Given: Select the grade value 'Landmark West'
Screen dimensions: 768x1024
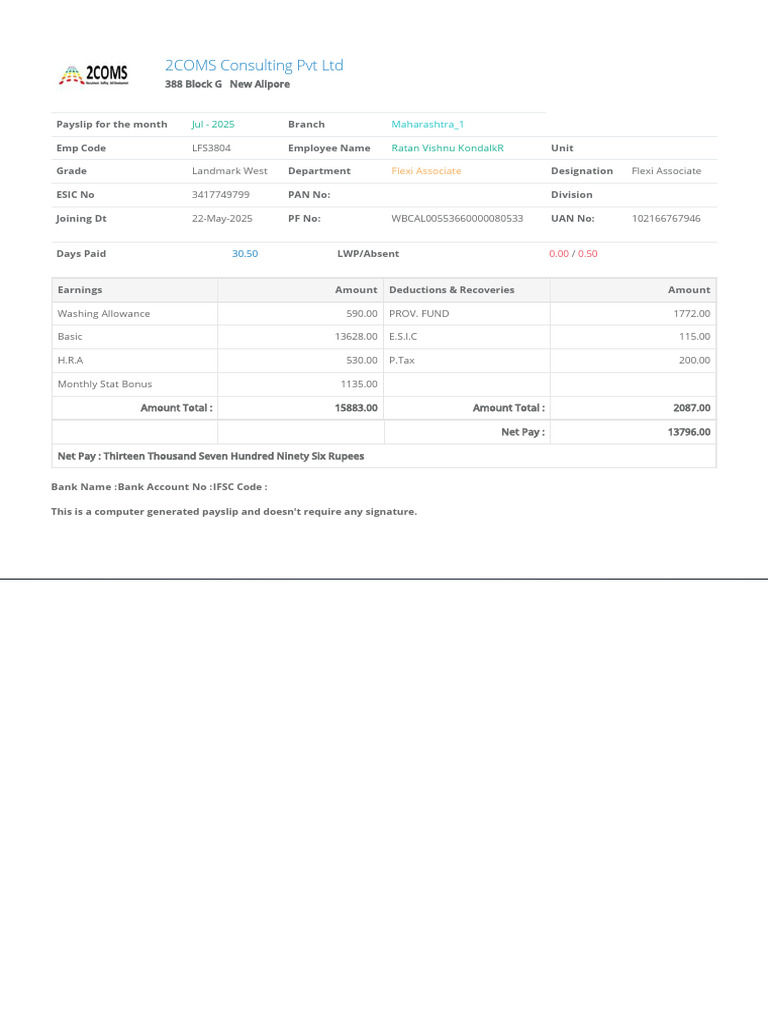Looking at the screenshot, I should (x=229, y=171).
